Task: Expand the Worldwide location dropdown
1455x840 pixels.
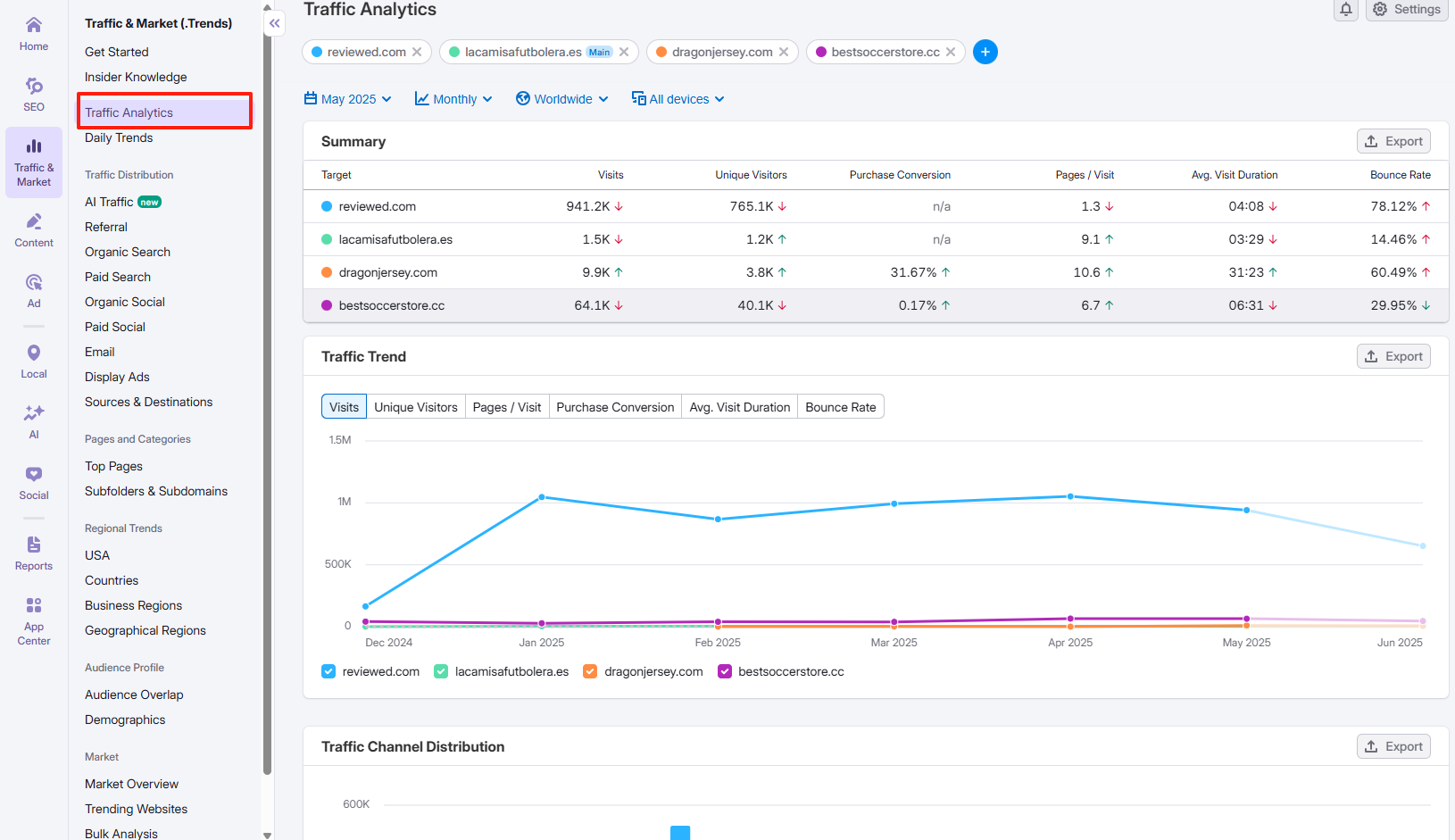Action: (562, 99)
